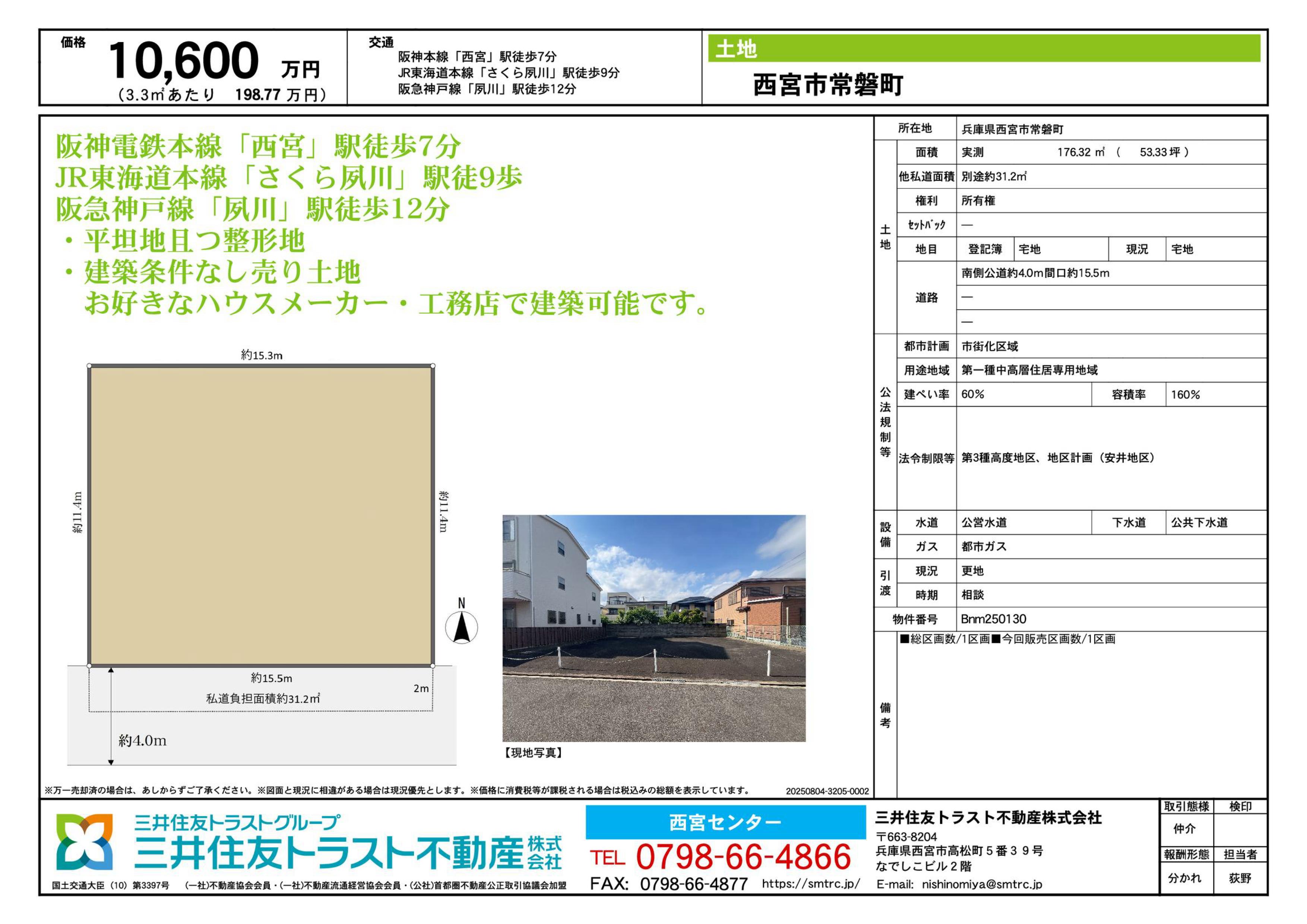Select the blue 西宮センター banner
Screen dimensions: 1307x924
click(x=725, y=822)
